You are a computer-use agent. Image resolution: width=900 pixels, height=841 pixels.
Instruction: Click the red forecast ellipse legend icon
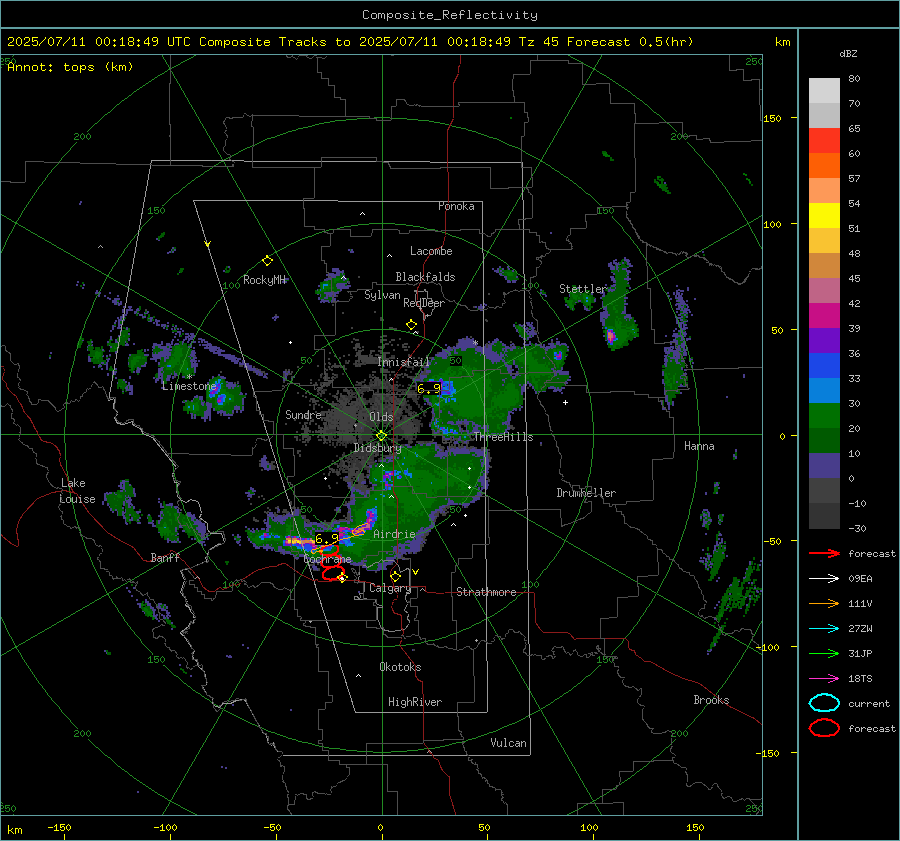[x=824, y=728]
